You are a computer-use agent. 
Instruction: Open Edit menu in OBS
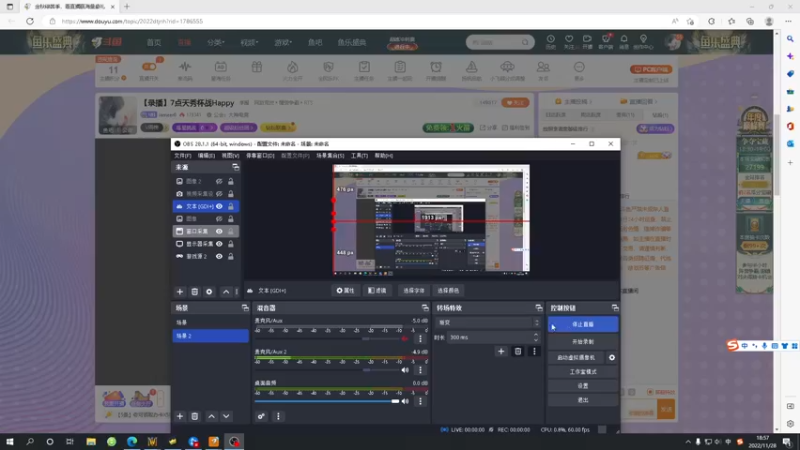tap(207, 156)
